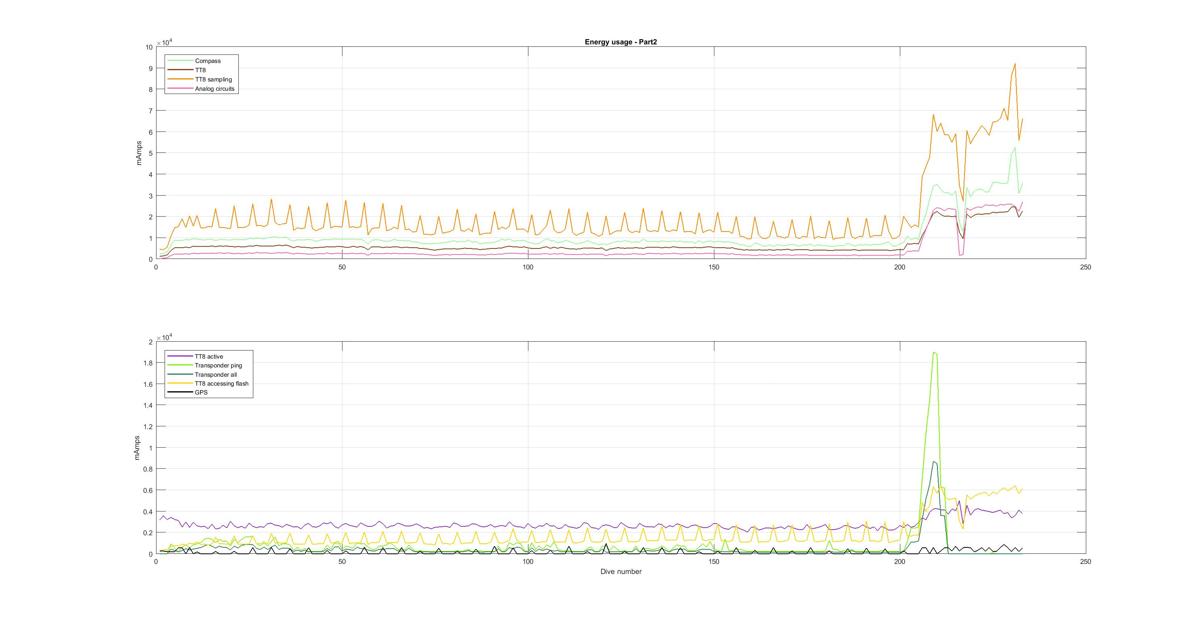This screenshot has height=622, width=1200.
Task: Select the 'TT8 sampling' legend label
Action: [214, 79]
